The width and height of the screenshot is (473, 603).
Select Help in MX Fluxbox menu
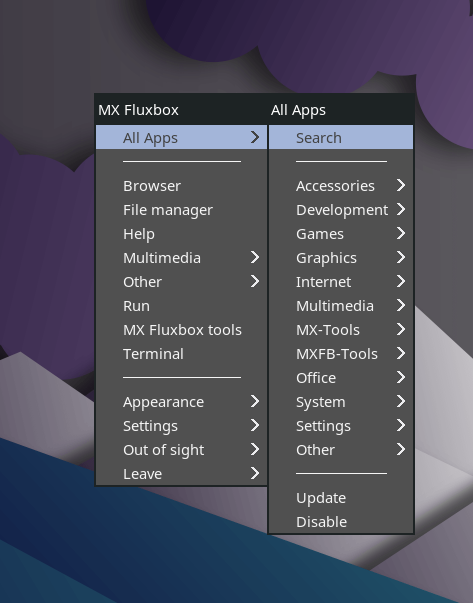[x=181, y=234]
